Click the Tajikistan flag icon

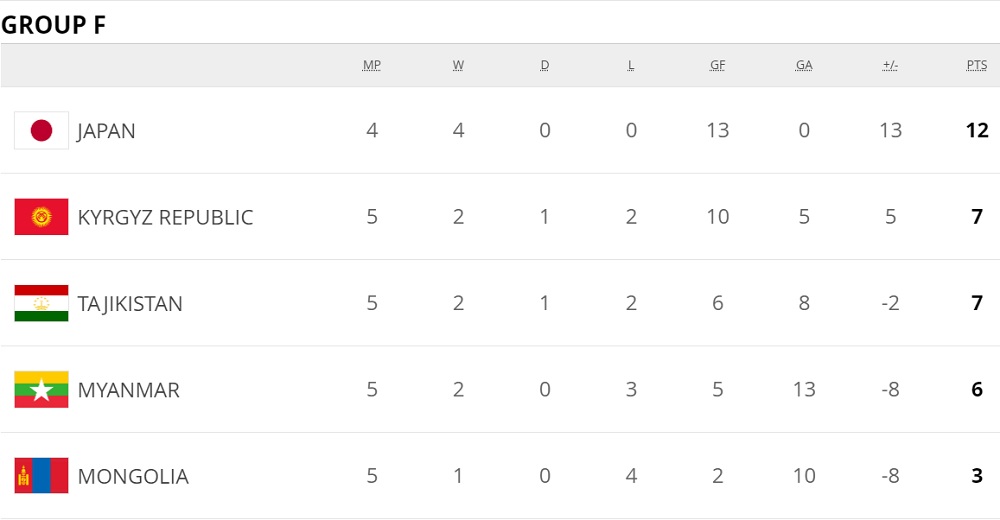point(41,303)
